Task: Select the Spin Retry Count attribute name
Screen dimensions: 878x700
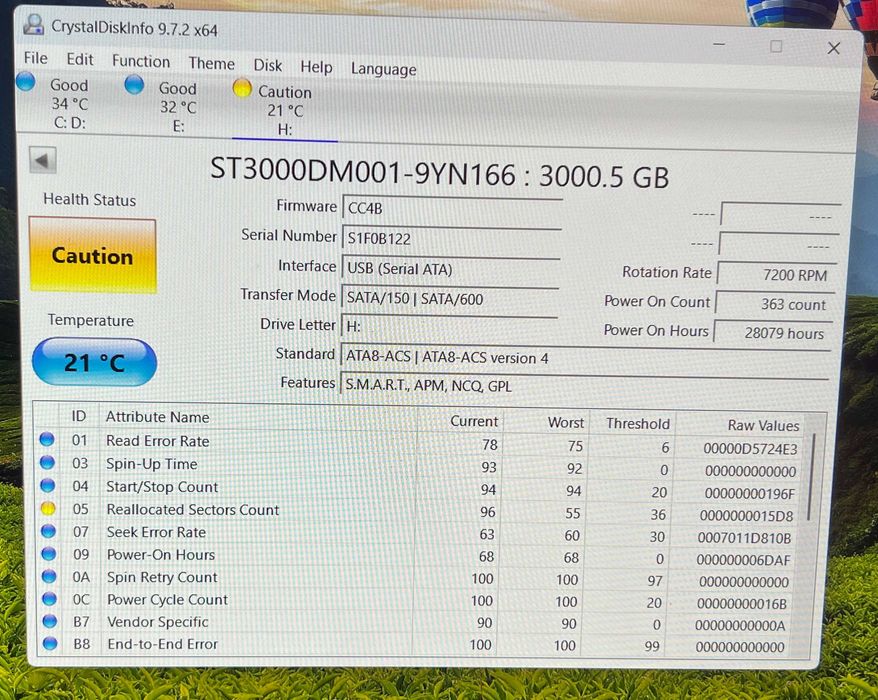Action: (x=162, y=577)
